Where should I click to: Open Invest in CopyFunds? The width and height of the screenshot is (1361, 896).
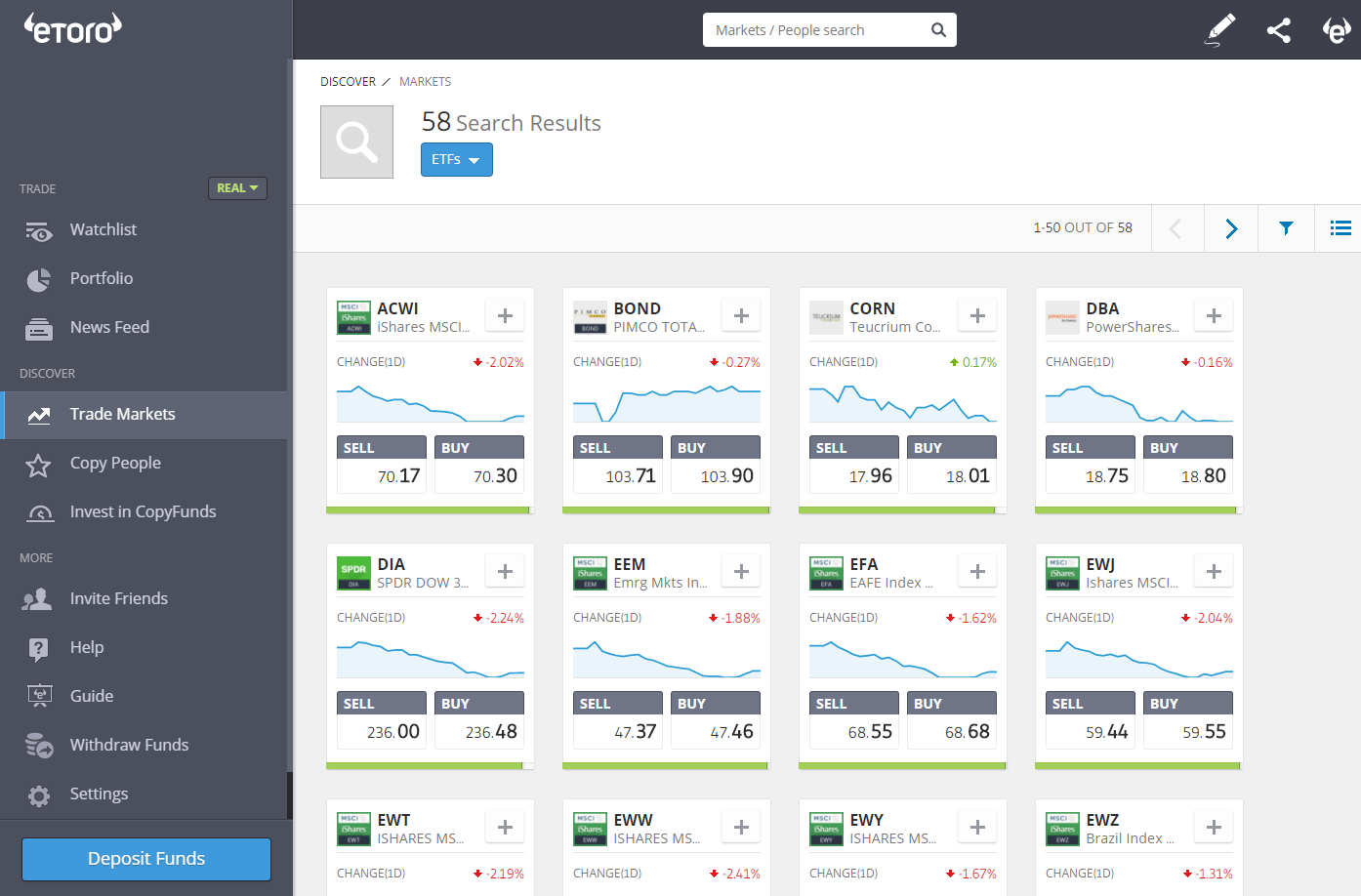(144, 512)
